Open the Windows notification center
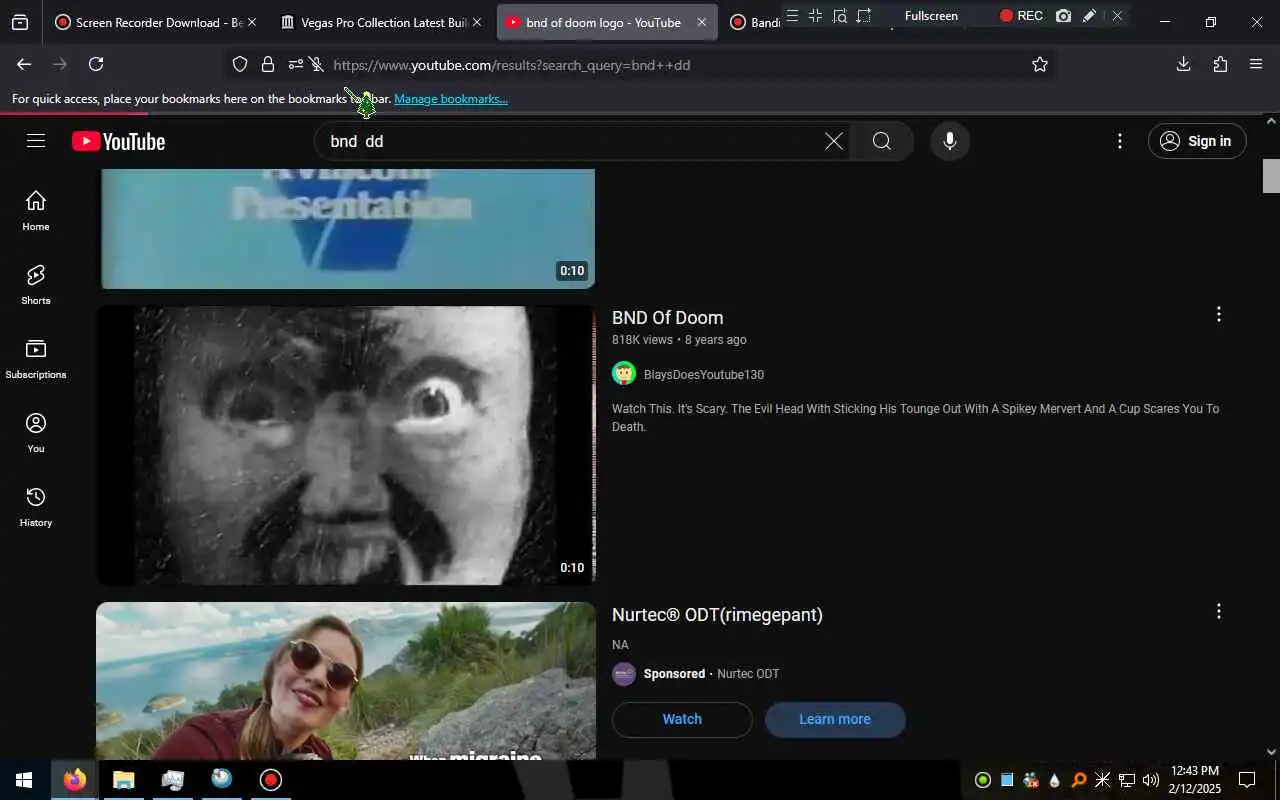Viewport: 1280px width, 800px height. (x=1247, y=780)
